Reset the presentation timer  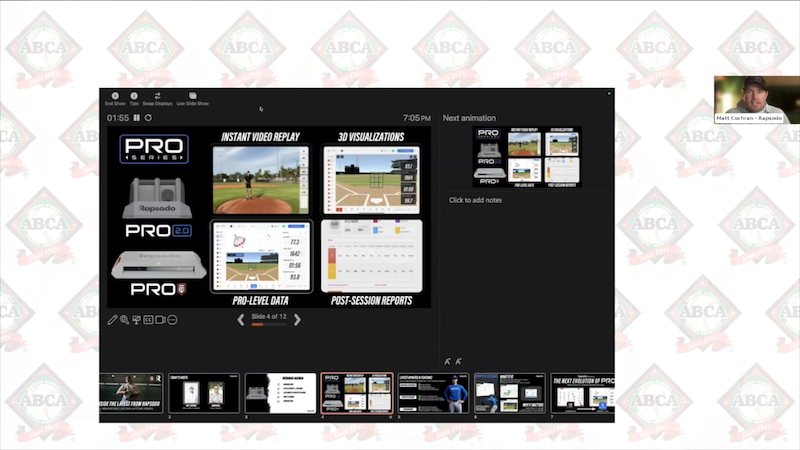148,118
